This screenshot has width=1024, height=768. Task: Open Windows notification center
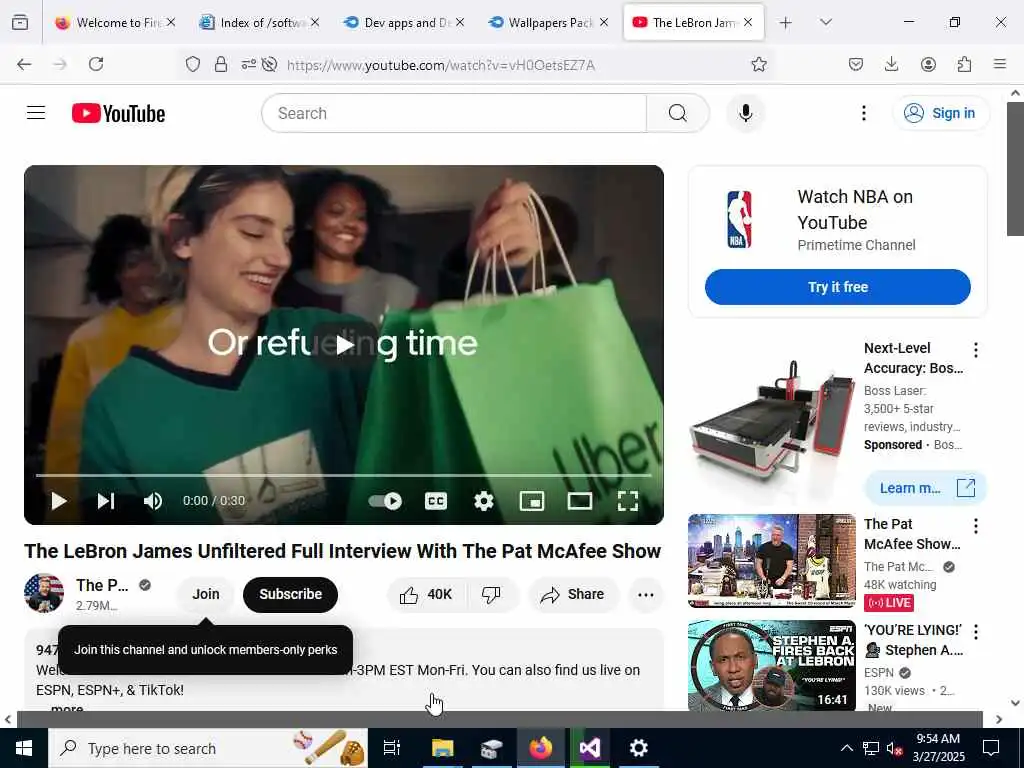click(x=991, y=748)
